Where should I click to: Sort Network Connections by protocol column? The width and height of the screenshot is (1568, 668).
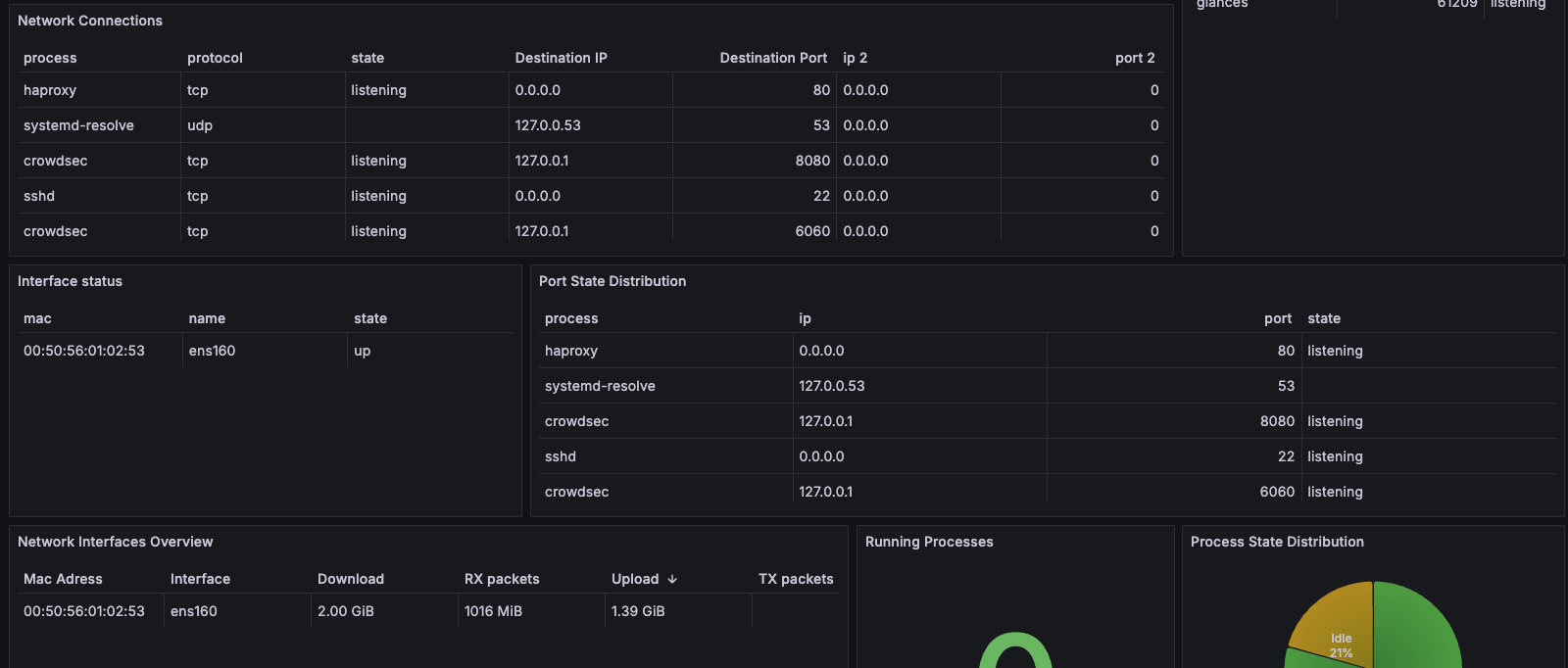(215, 58)
